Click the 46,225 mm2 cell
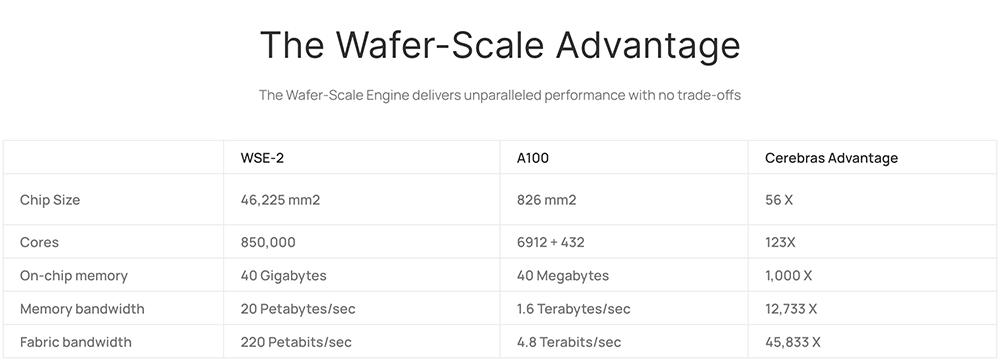 (x=280, y=200)
